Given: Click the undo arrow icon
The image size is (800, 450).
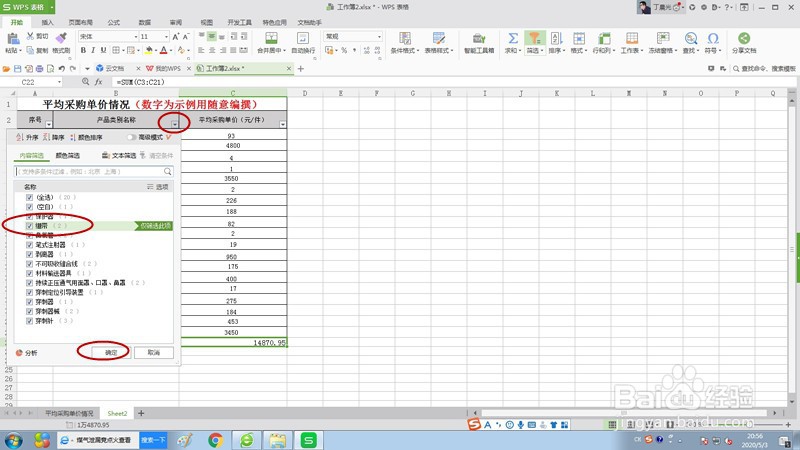Looking at the screenshot, I should tap(62, 68).
